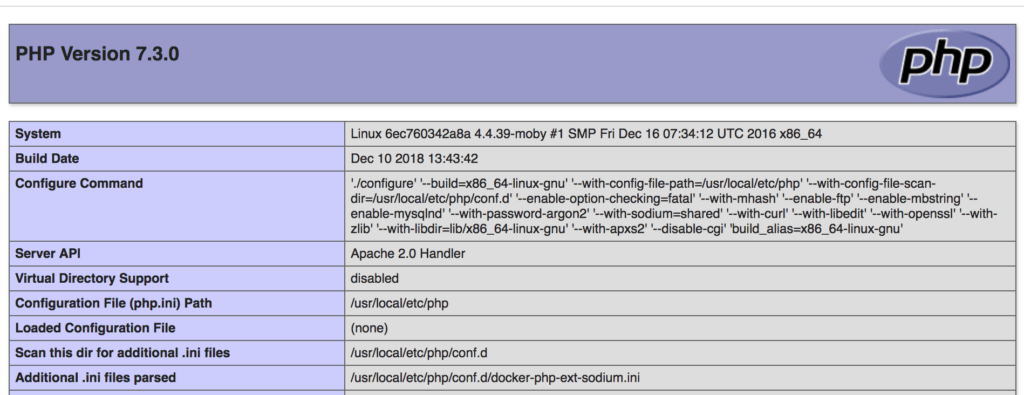The image size is (1024, 395).
Task: Click the Configure Command label
Action: point(79,183)
